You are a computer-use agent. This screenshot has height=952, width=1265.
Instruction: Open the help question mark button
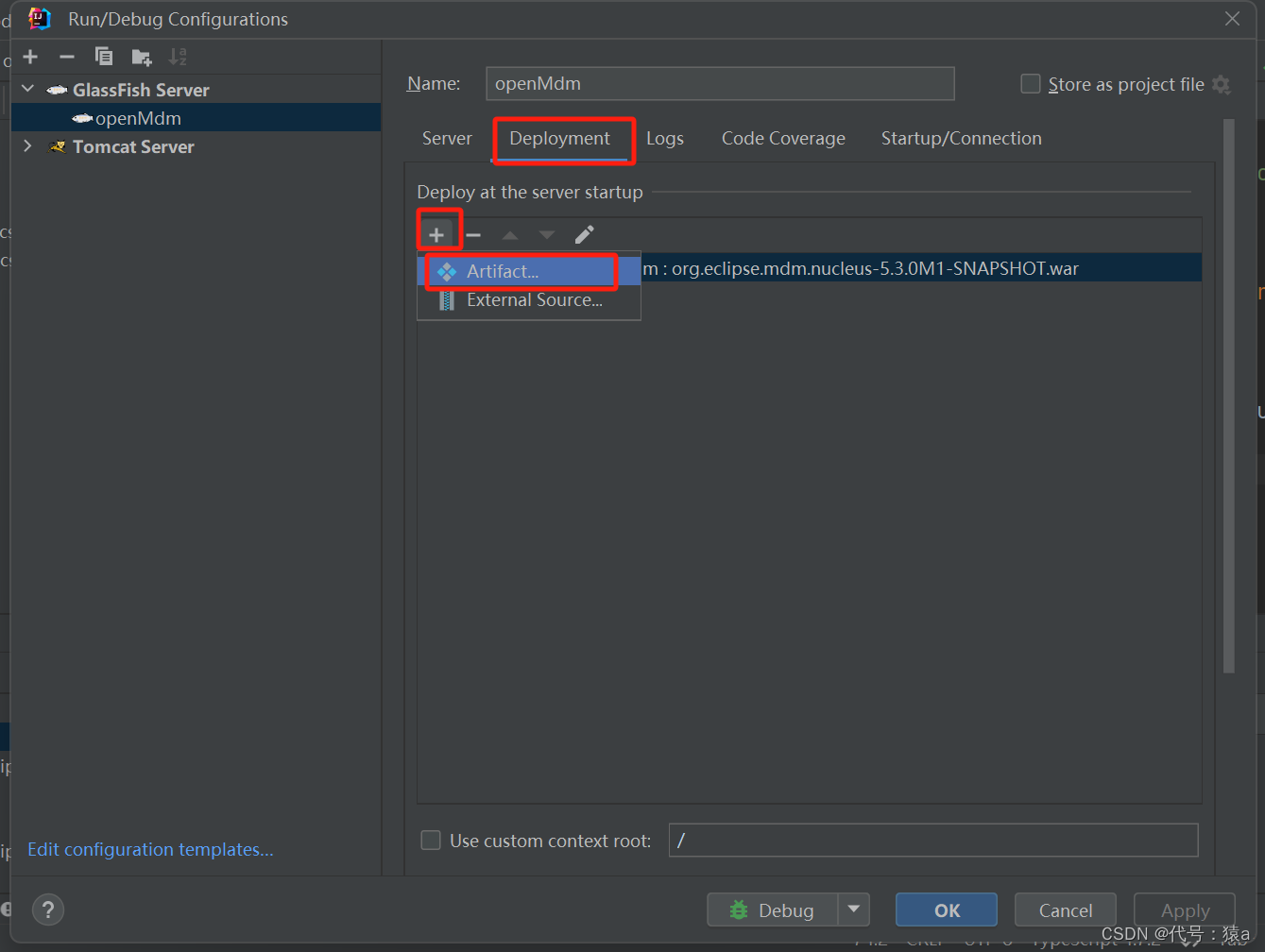[48, 909]
